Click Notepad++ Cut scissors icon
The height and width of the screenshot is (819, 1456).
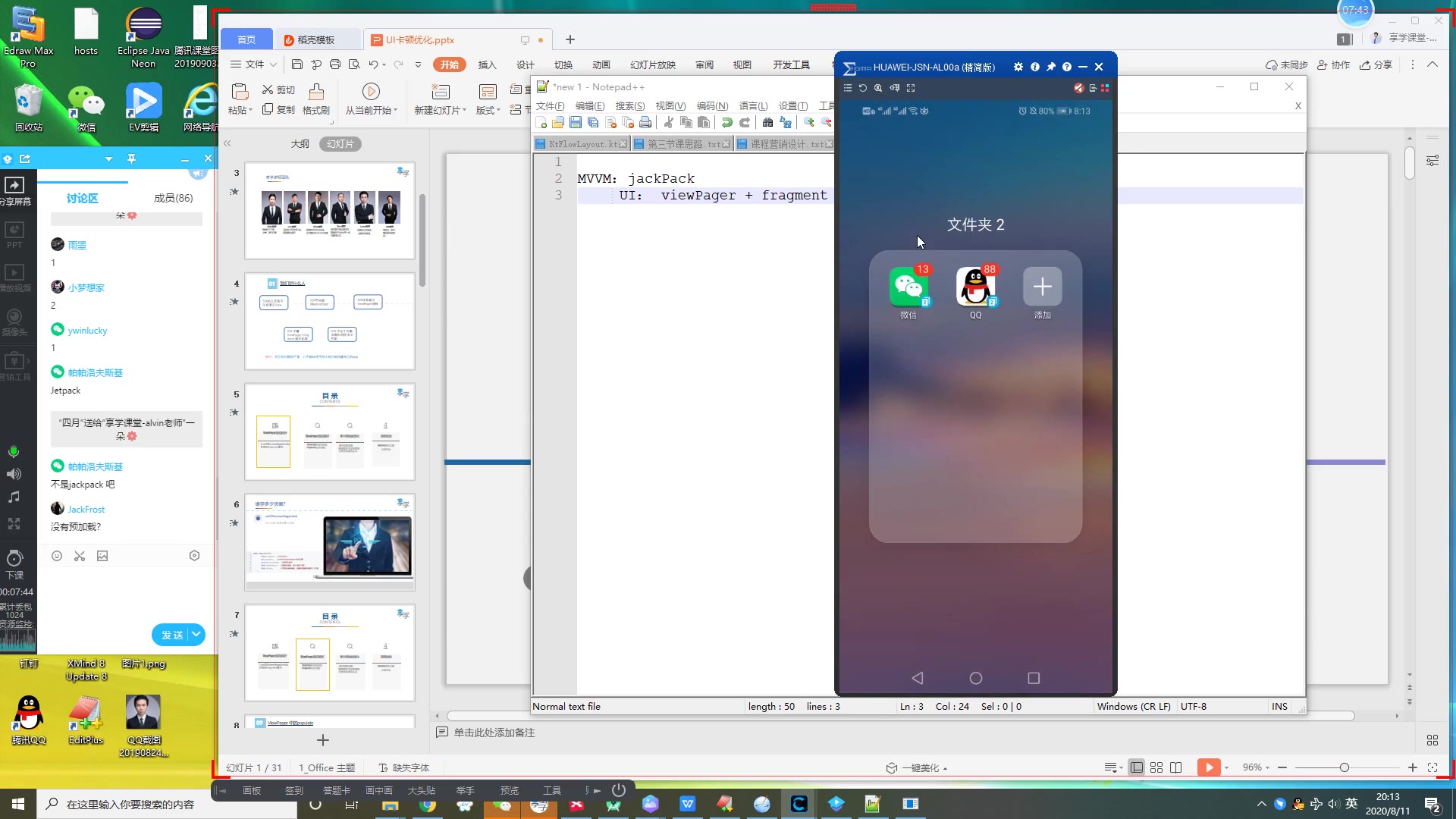click(x=668, y=122)
